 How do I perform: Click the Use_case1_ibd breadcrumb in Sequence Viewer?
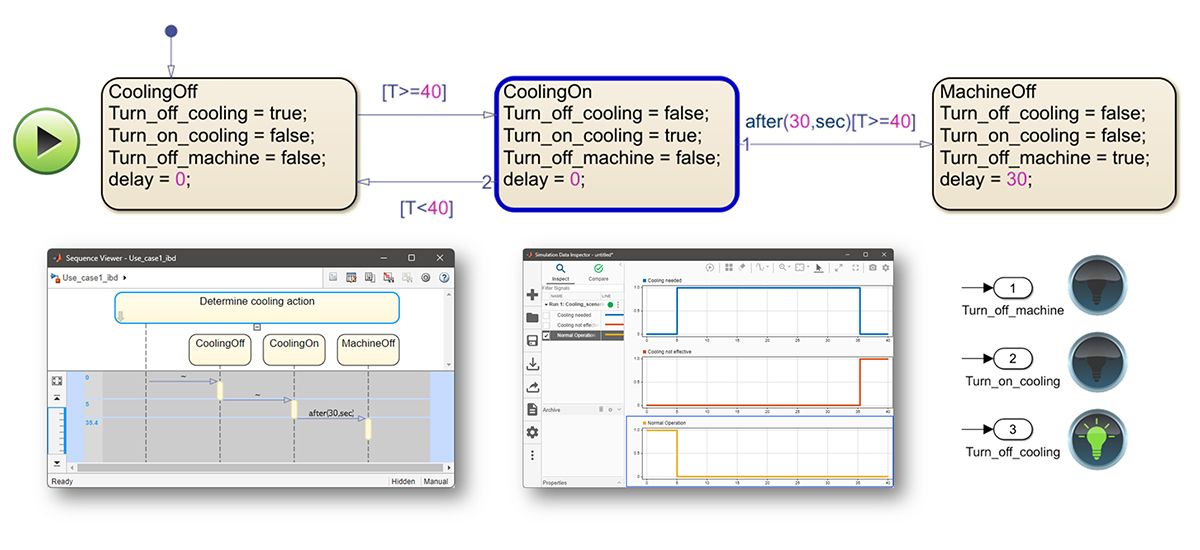click(90, 278)
